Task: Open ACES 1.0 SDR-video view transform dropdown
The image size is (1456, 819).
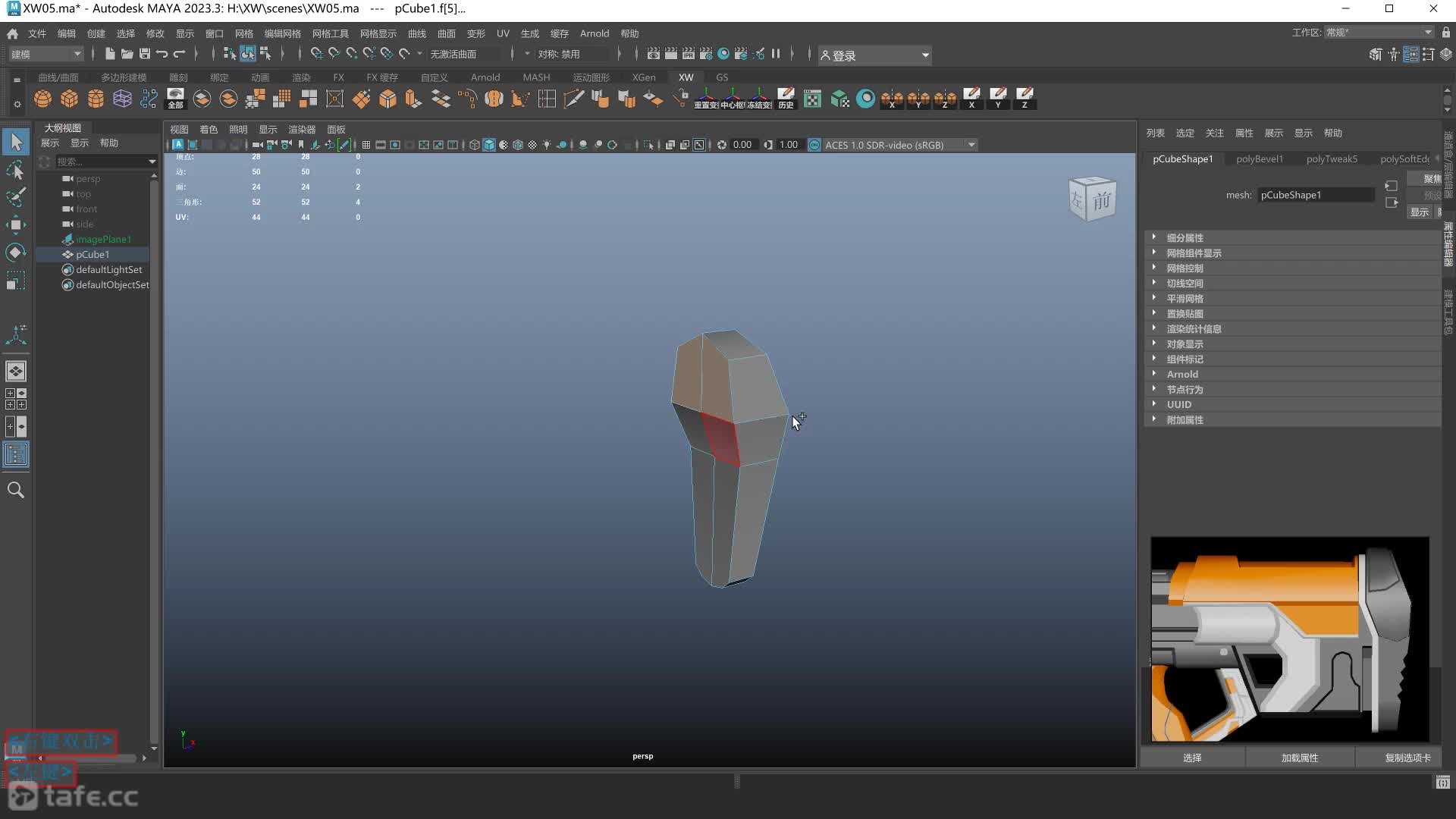Action: point(900,145)
